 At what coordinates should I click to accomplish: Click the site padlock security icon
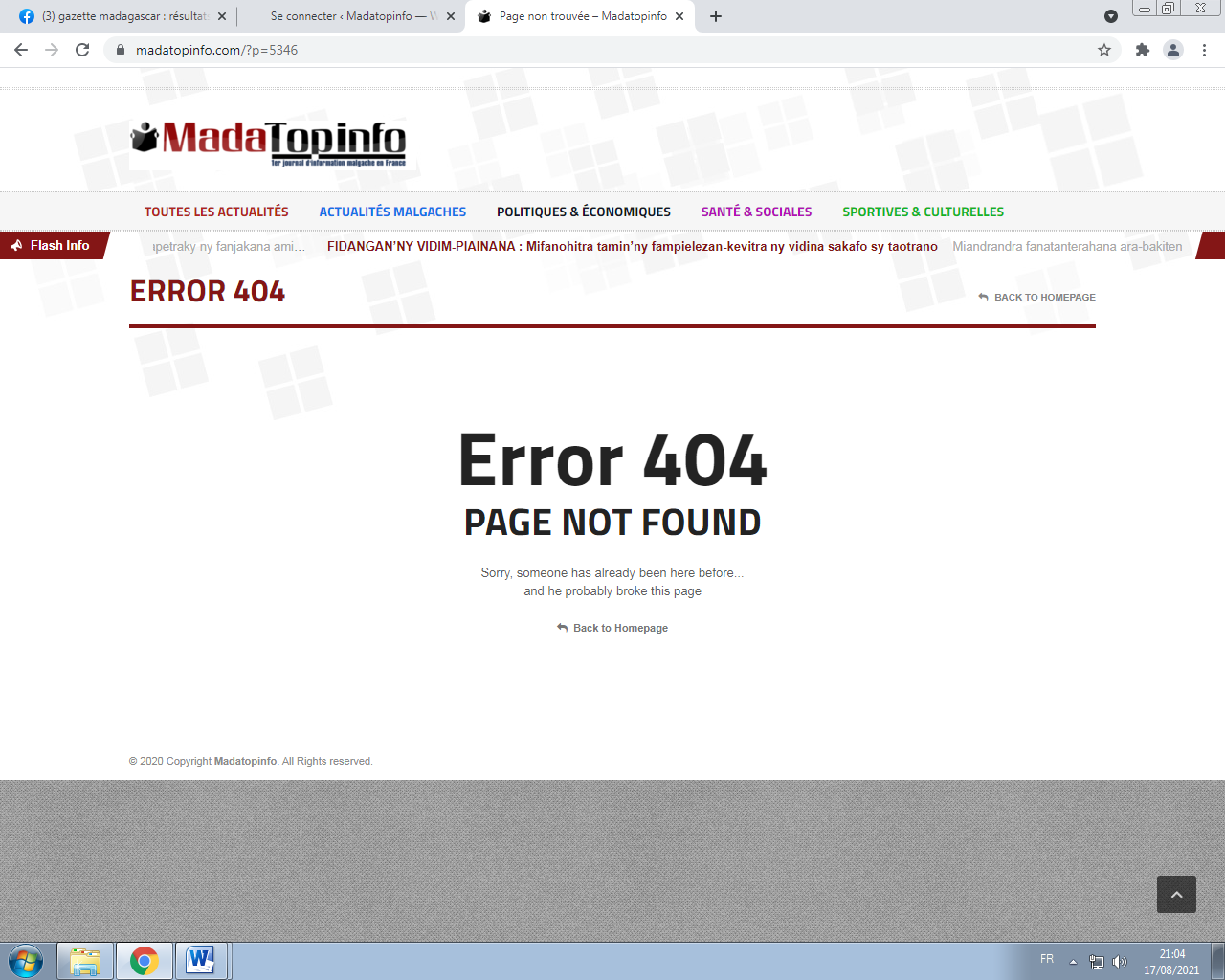click(121, 50)
